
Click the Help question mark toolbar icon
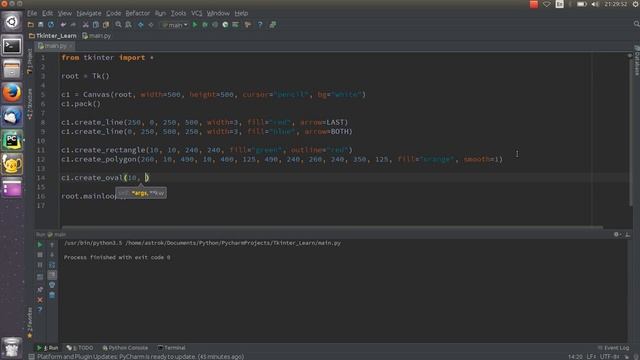(260, 25)
